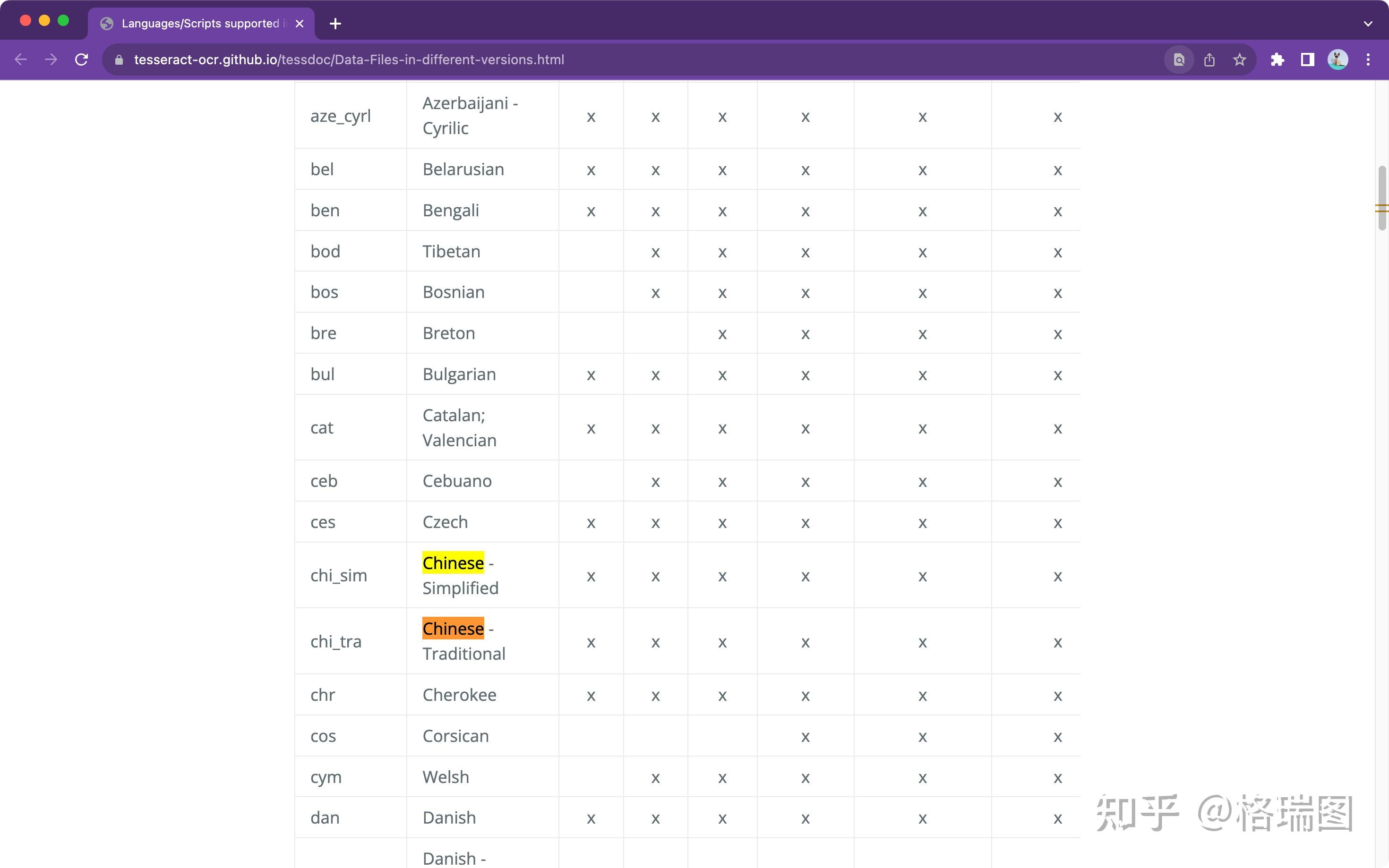Click the yellow highlighted Chinese text

coord(453,563)
